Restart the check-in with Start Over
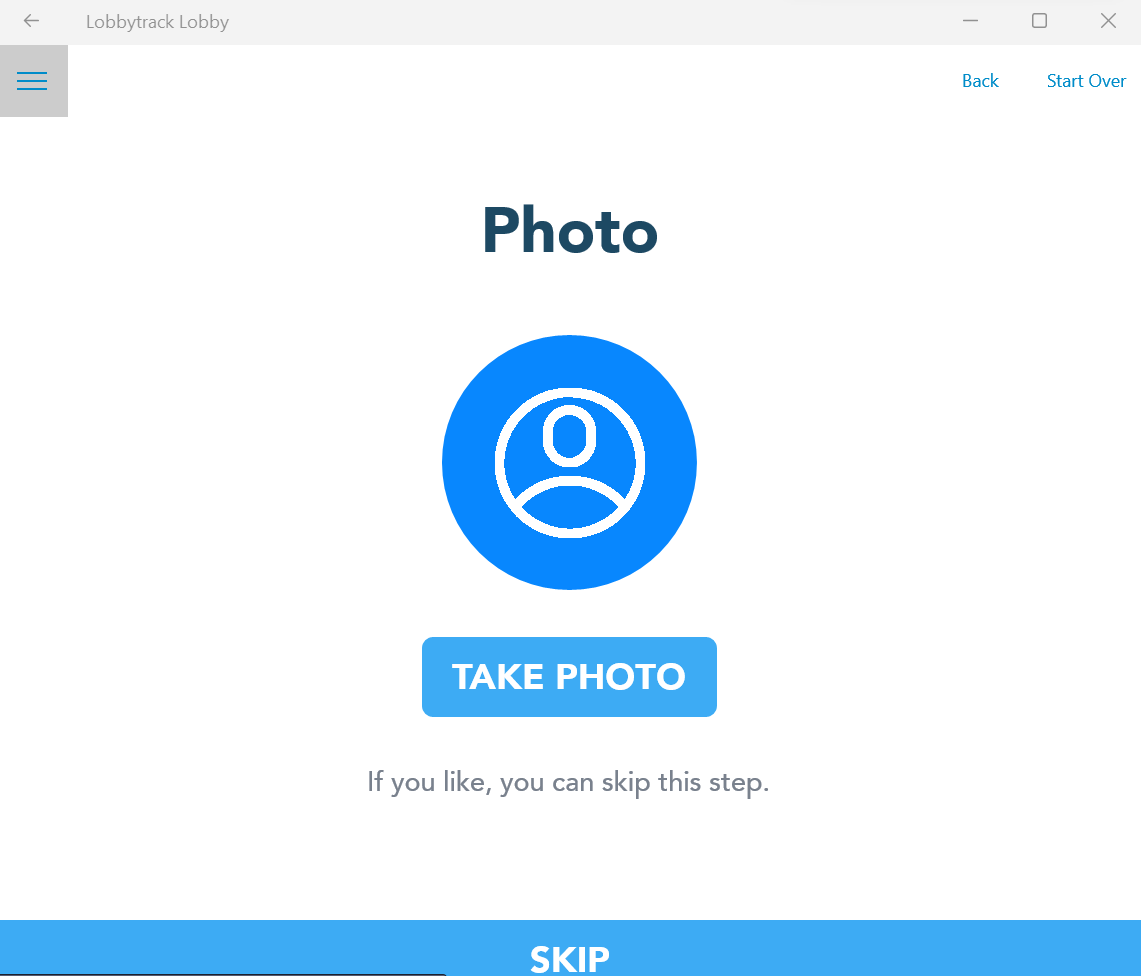Viewport: 1141px width, 976px height. click(x=1086, y=81)
